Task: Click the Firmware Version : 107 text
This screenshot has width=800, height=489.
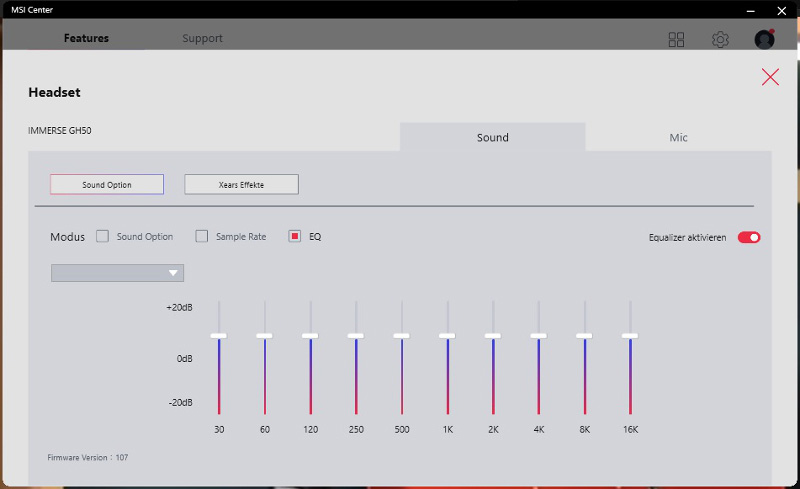Action: 88,457
